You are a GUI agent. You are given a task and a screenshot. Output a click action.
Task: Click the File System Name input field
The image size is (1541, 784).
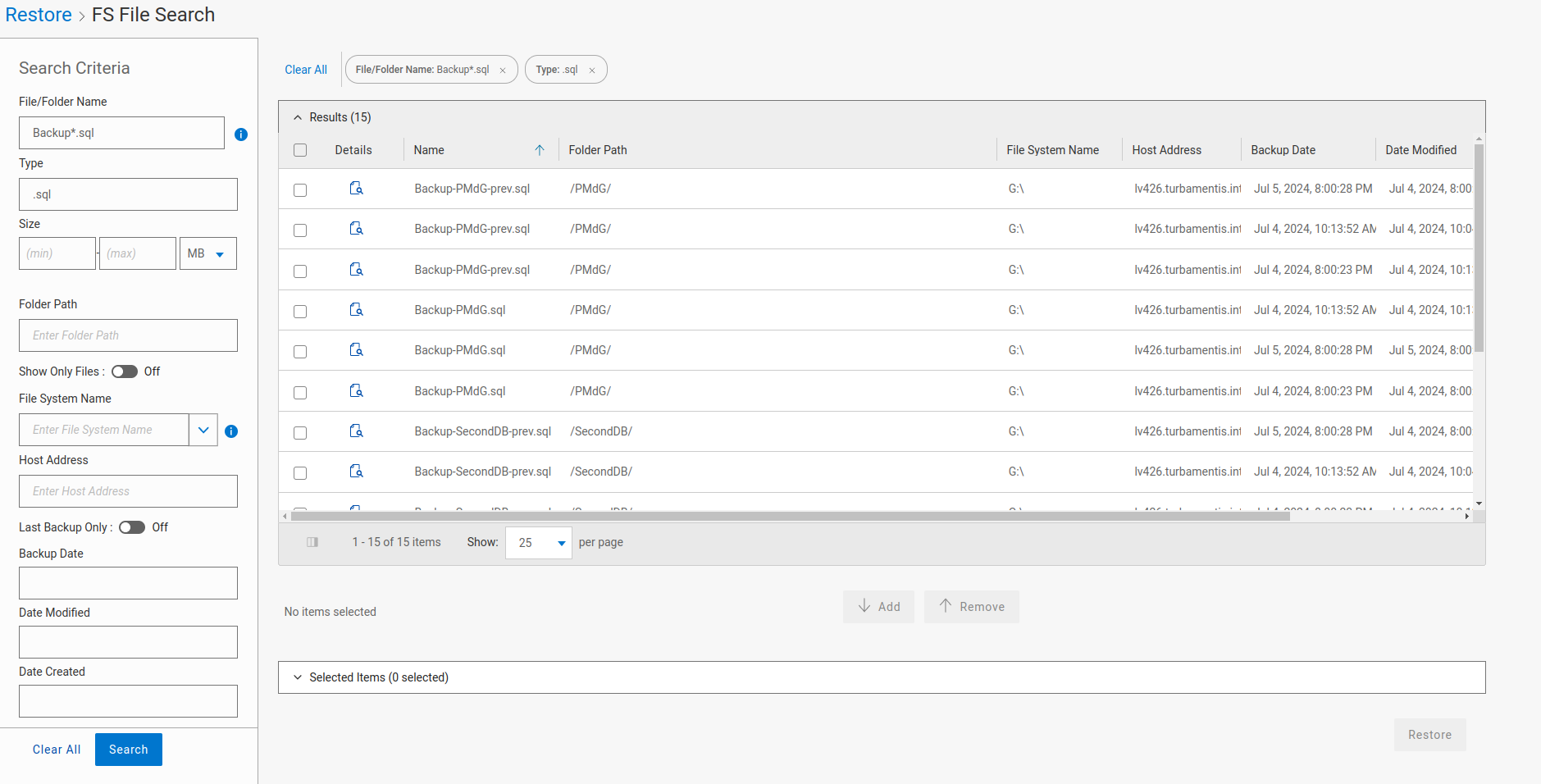coord(104,430)
